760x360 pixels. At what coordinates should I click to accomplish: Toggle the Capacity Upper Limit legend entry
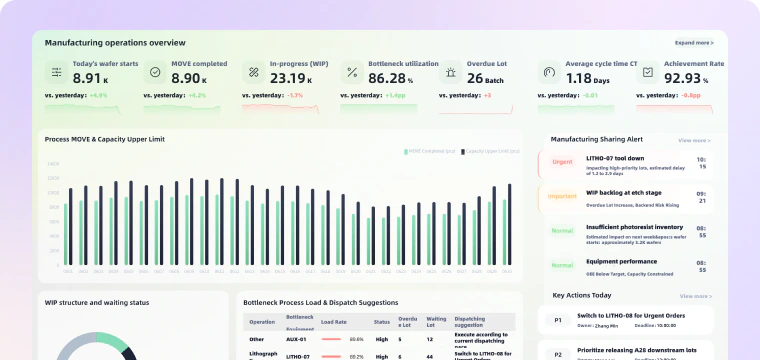coord(491,152)
